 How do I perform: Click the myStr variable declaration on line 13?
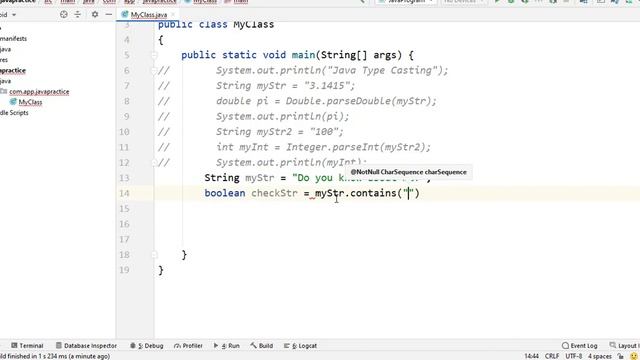(x=260, y=178)
